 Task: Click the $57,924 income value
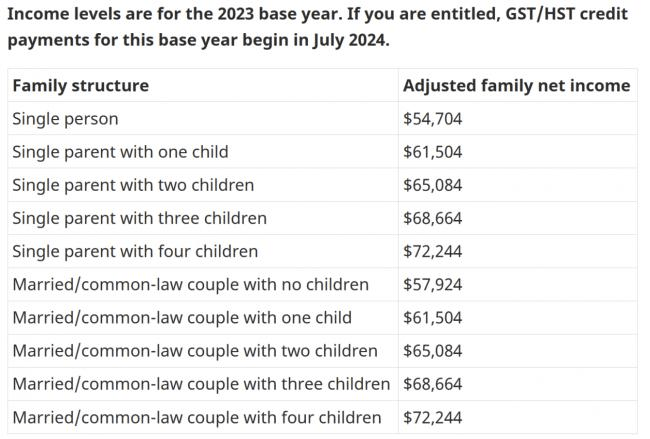(x=432, y=285)
